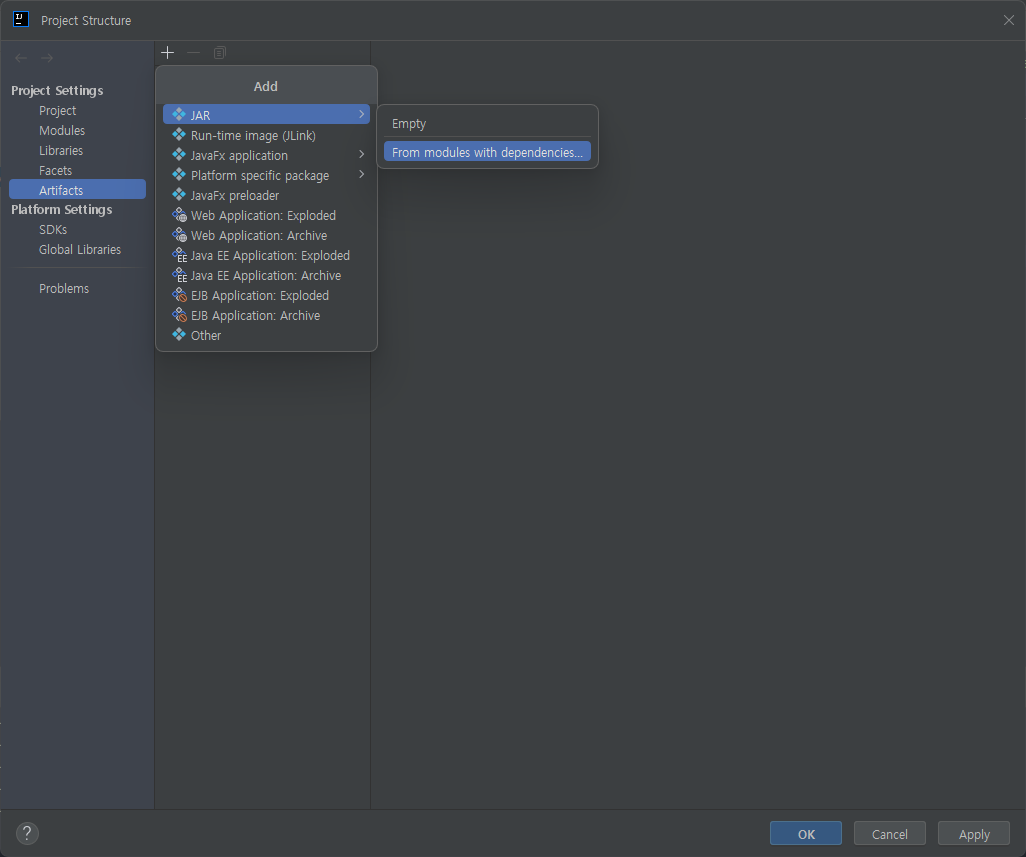
Task: Click the JavaFx preloader icon
Action: coord(179,195)
